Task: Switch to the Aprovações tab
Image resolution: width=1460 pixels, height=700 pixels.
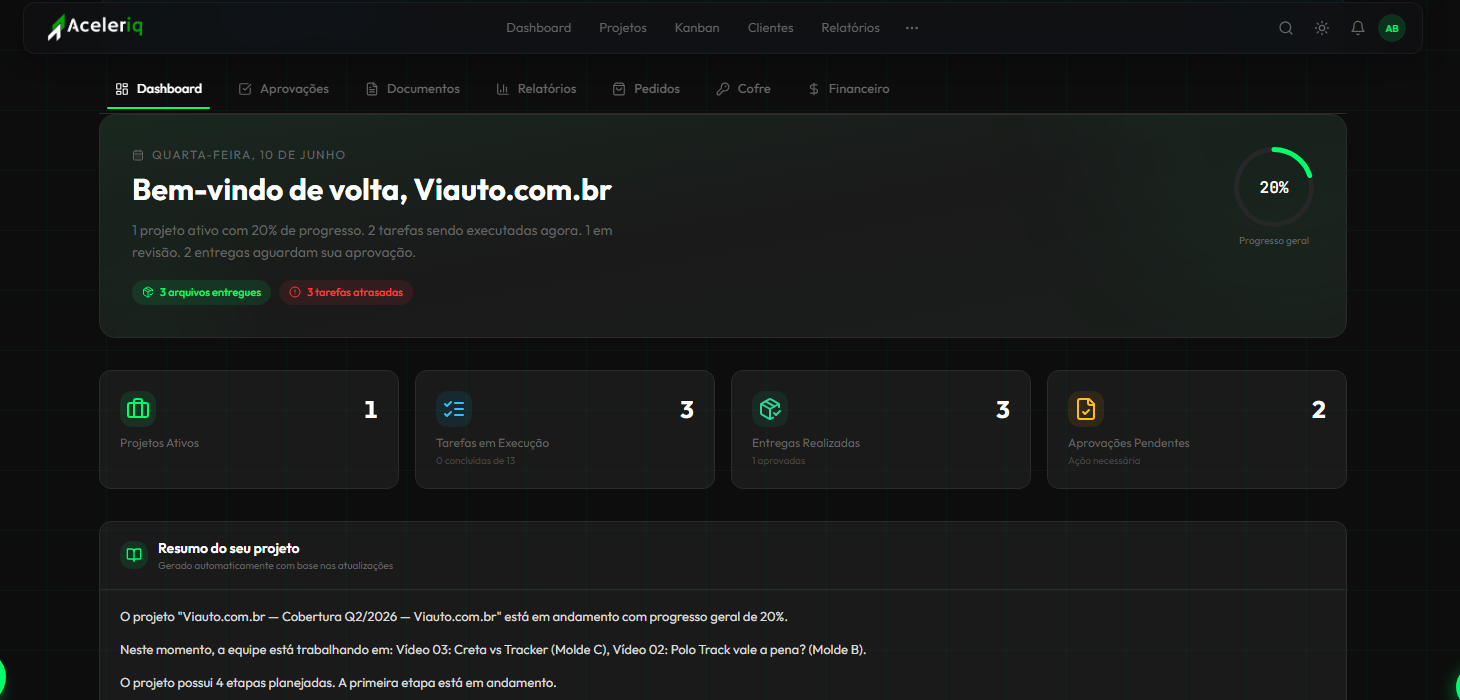Action: coord(284,89)
